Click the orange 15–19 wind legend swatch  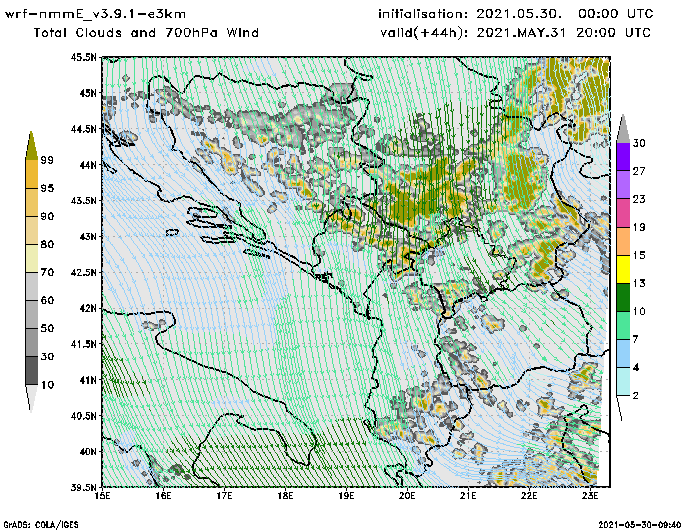pyautogui.click(x=622, y=241)
